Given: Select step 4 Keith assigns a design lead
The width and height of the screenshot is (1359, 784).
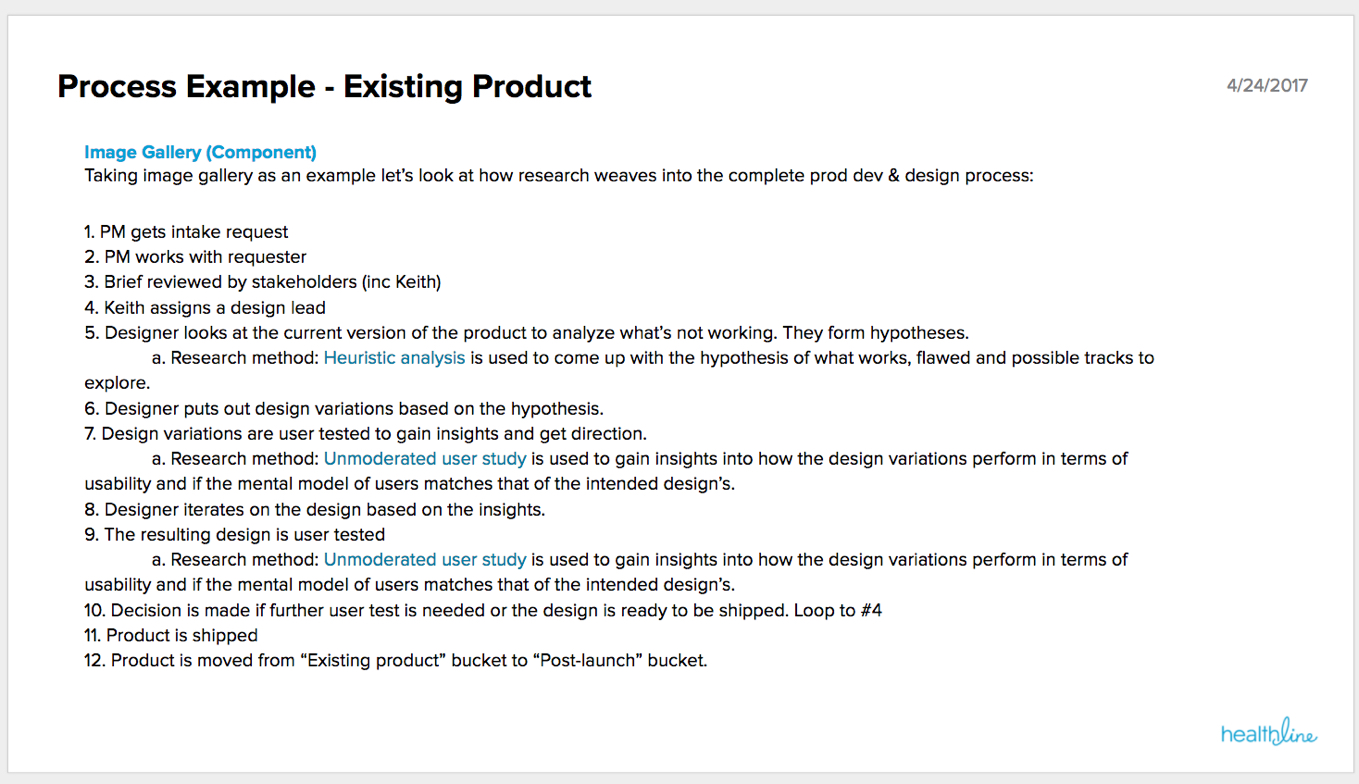Looking at the screenshot, I should tap(205, 307).
